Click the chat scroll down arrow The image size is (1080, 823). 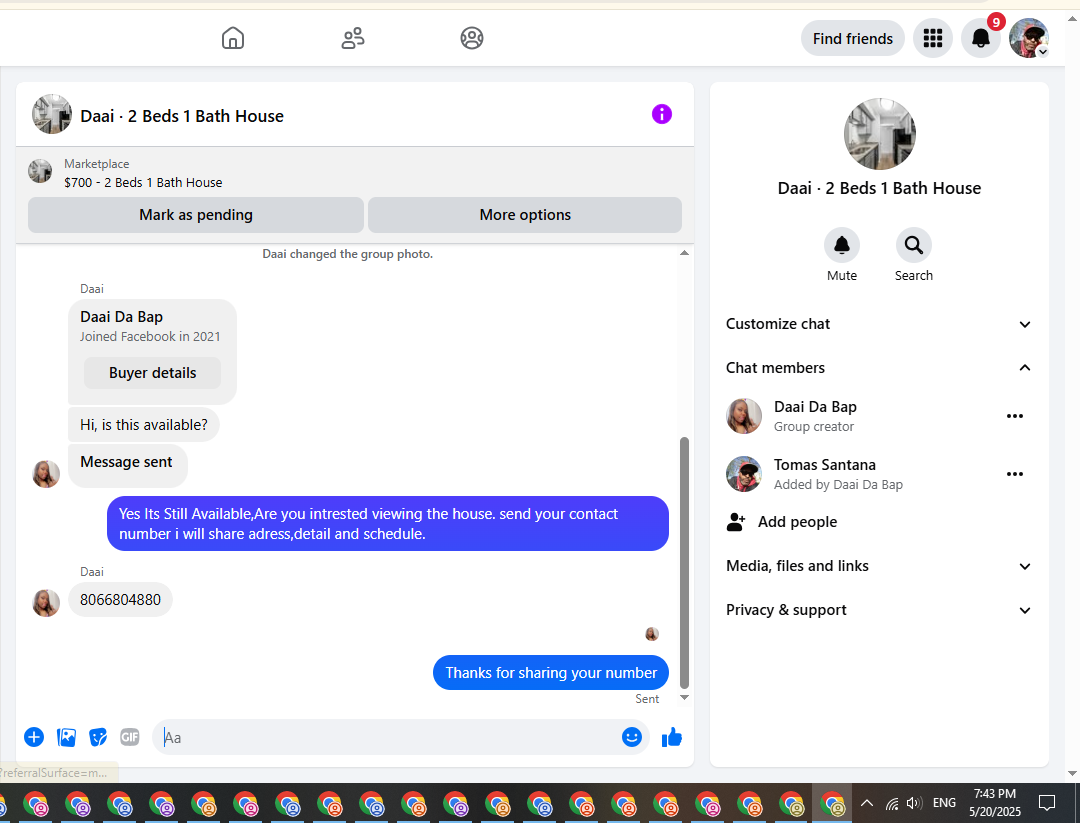pos(684,698)
